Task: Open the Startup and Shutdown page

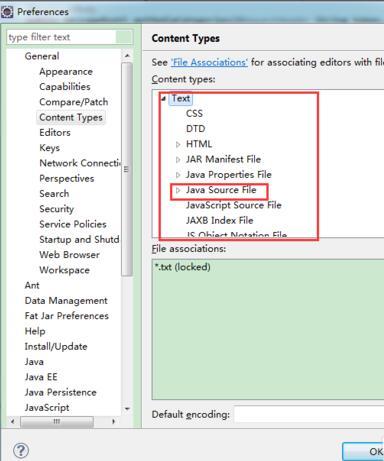Action: (79, 239)
